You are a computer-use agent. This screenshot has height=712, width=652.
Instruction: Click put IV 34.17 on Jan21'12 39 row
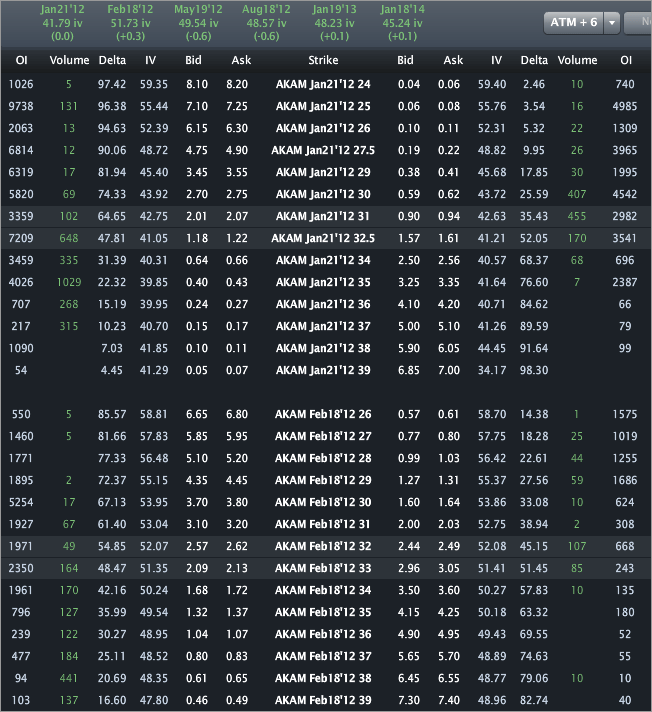492,371
